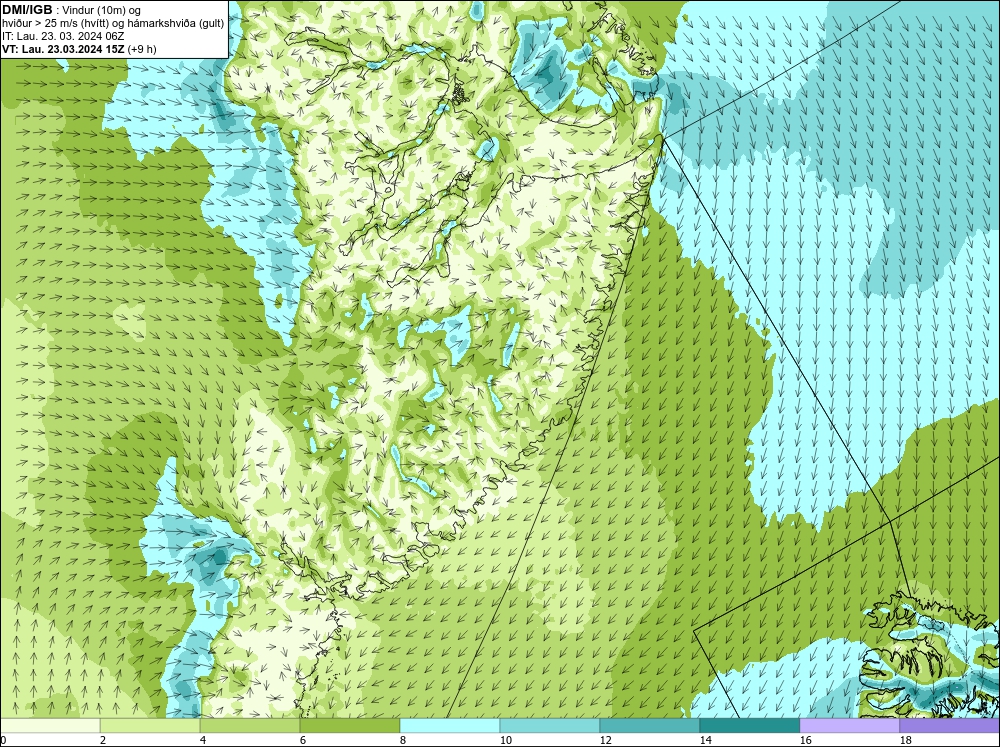The height and width of the screenshot is (747, 1000).
Task: Click the legend scale label '14'
Action: pos(705,740)
